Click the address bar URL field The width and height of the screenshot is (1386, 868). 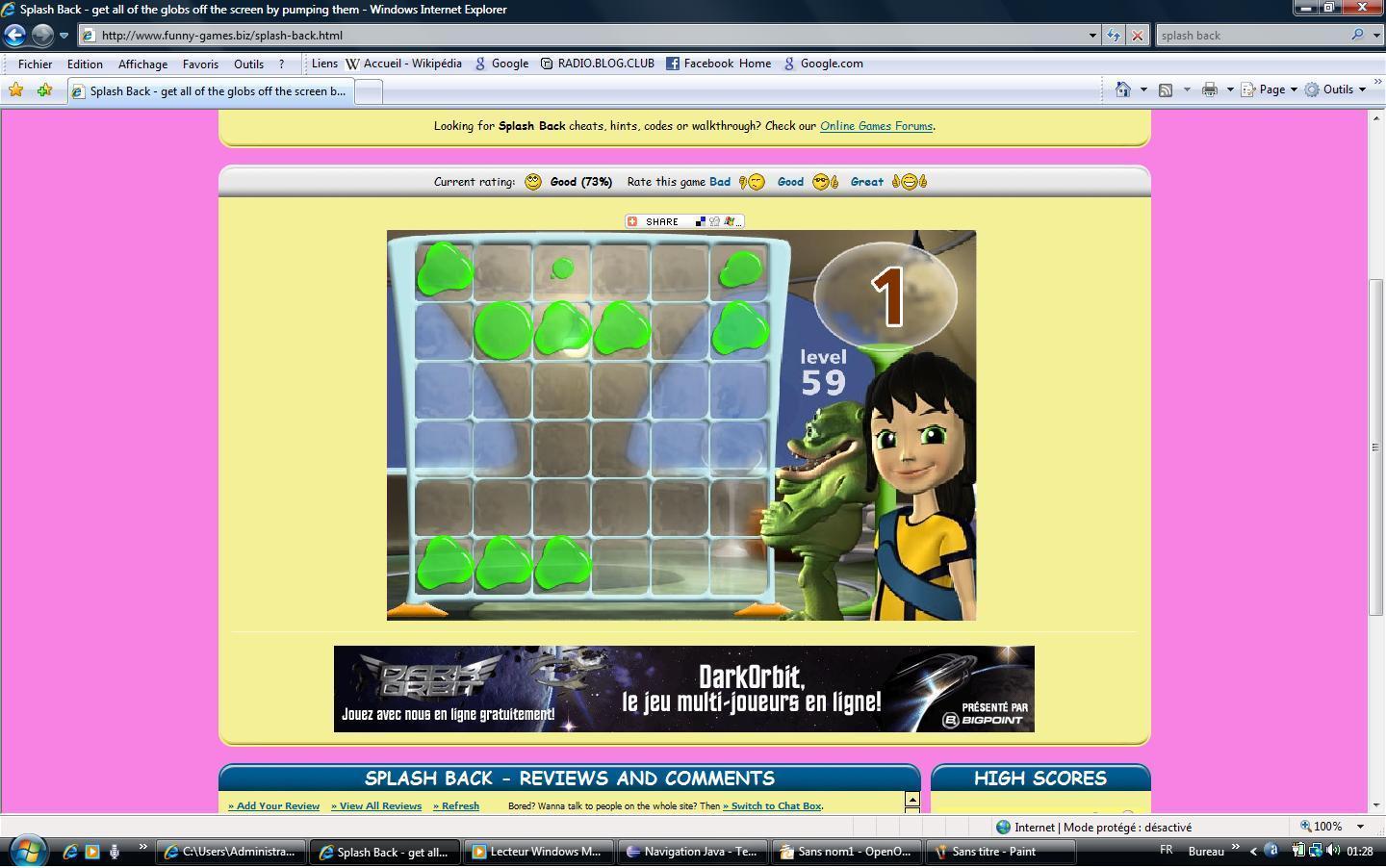click(582, 36)
